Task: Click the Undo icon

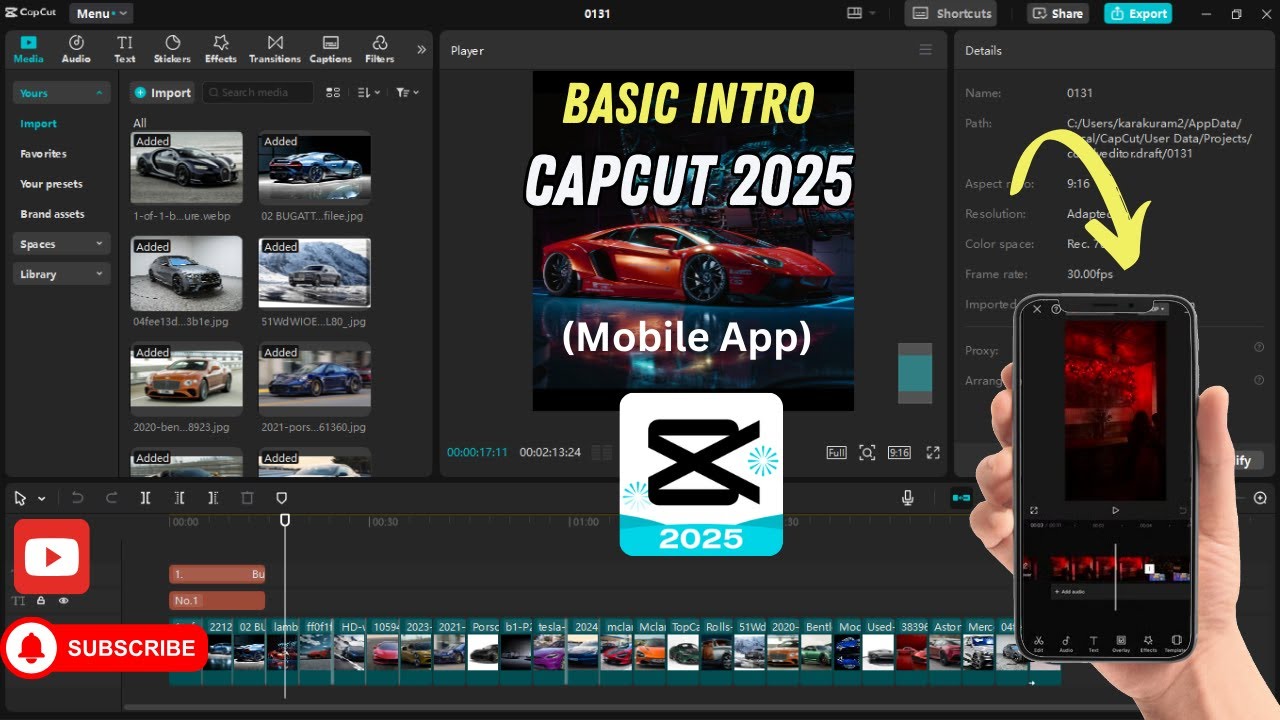Action: [78, 498]
